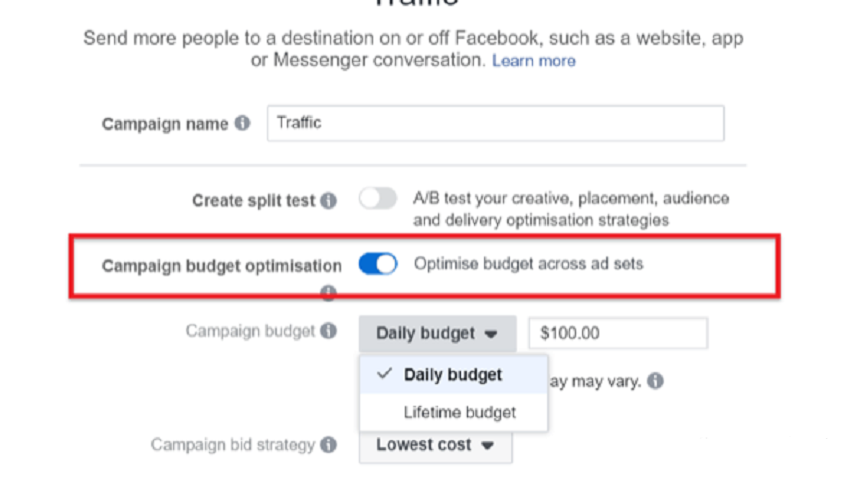Open the Learn more link
Viewport: 852px width, 485px height.
533,61
